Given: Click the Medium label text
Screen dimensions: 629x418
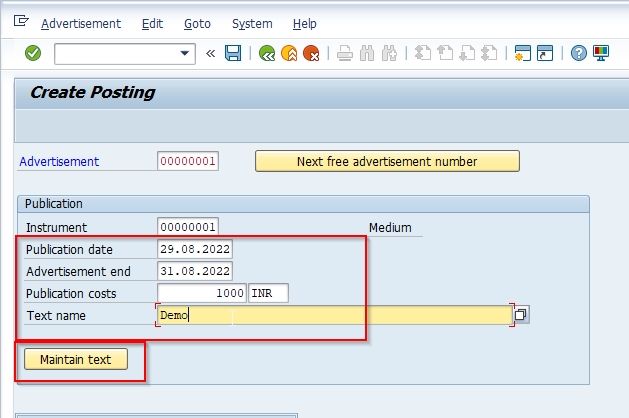Looking at the screenshot, I should click(390, 228).
